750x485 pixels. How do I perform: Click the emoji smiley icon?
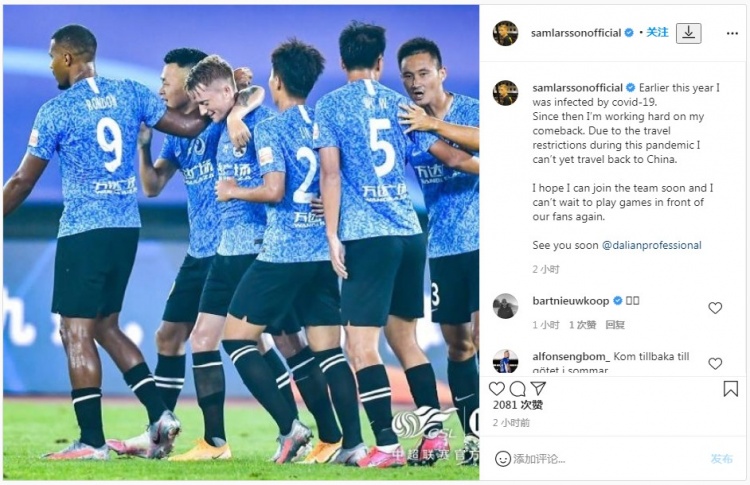[503, 459]
